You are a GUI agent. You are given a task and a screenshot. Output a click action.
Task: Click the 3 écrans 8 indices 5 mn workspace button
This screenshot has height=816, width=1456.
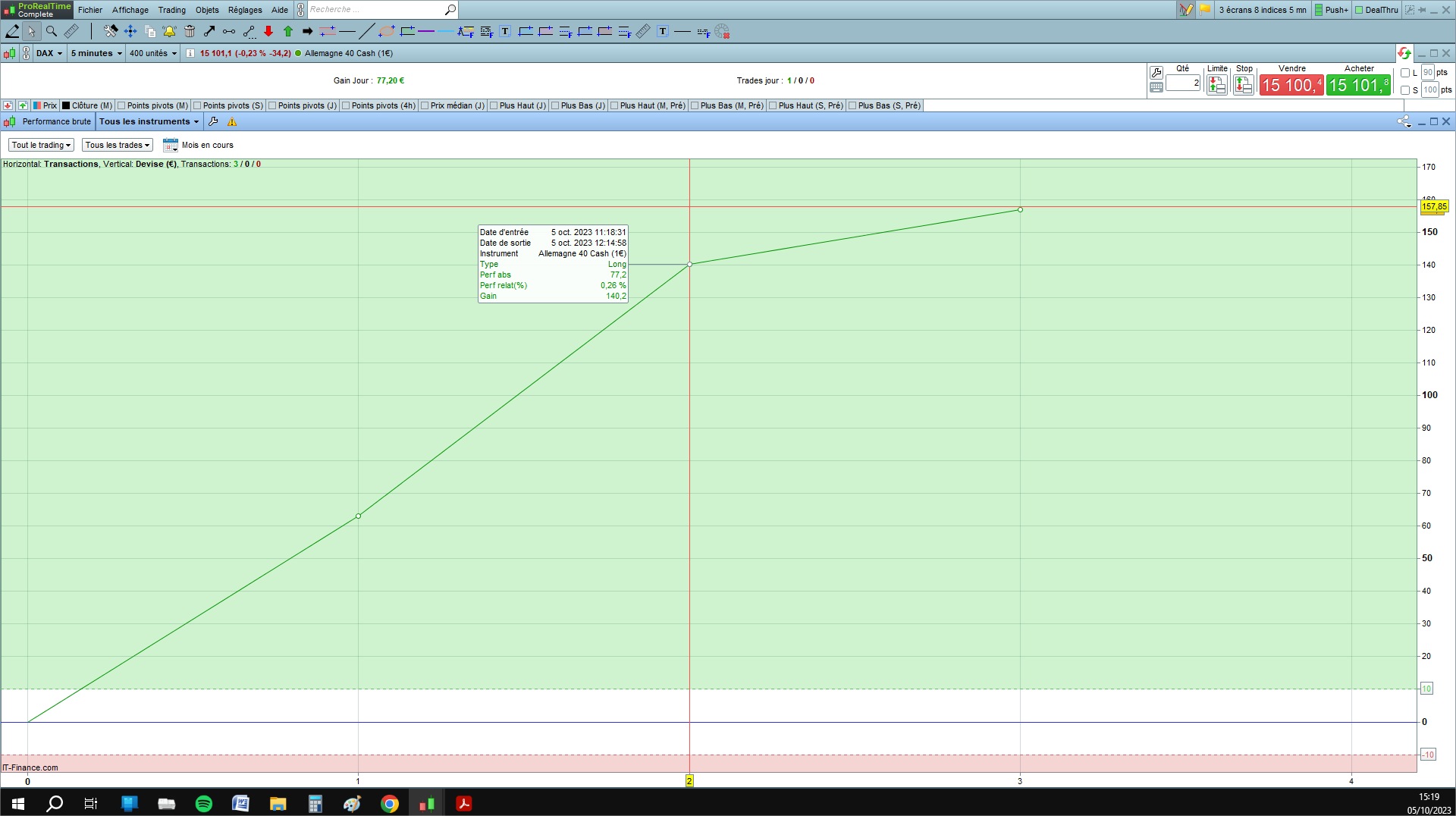tap(1263, 10)
